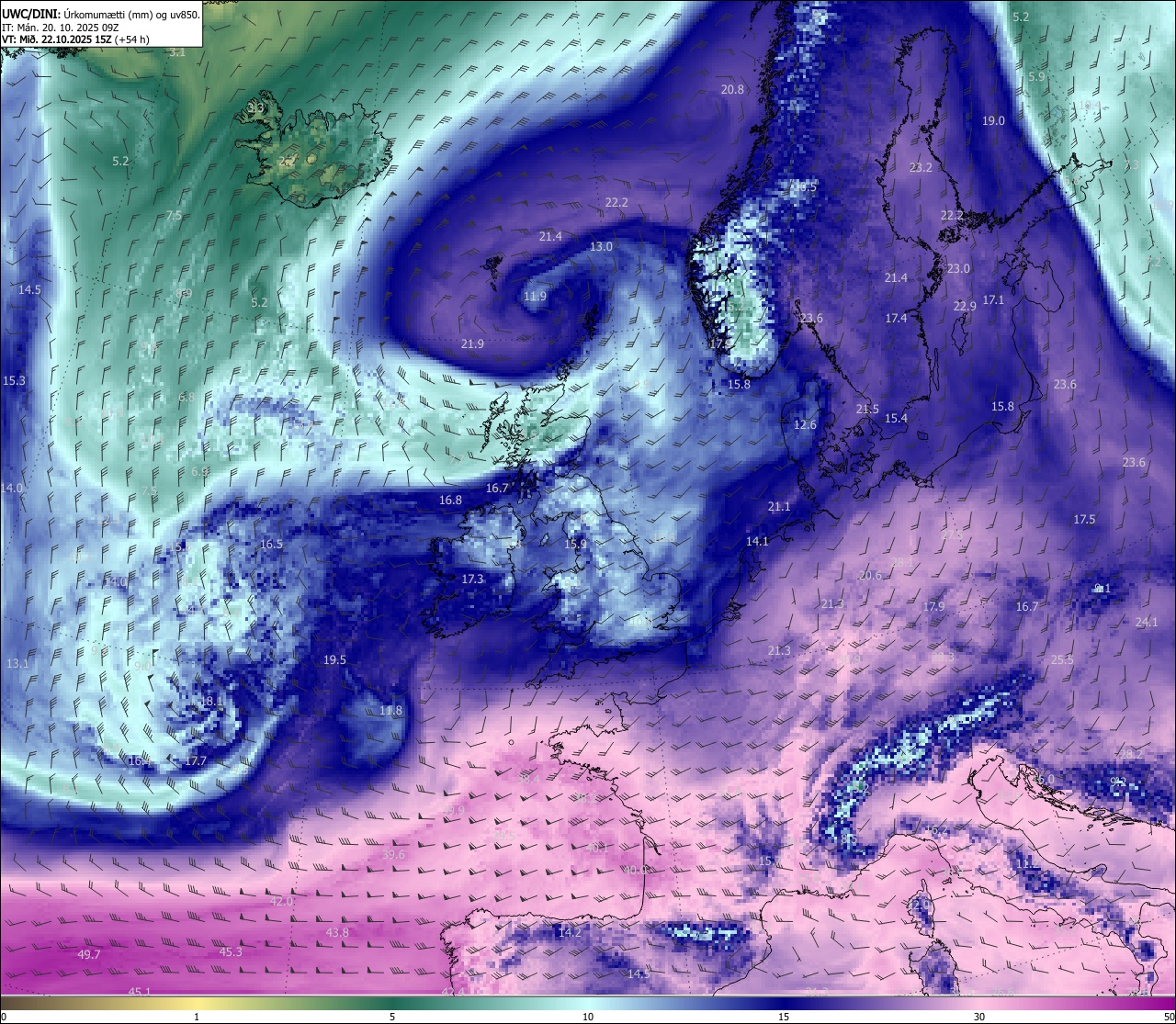
Task: Click the 45.3 value label
Action: coord(231,951)
